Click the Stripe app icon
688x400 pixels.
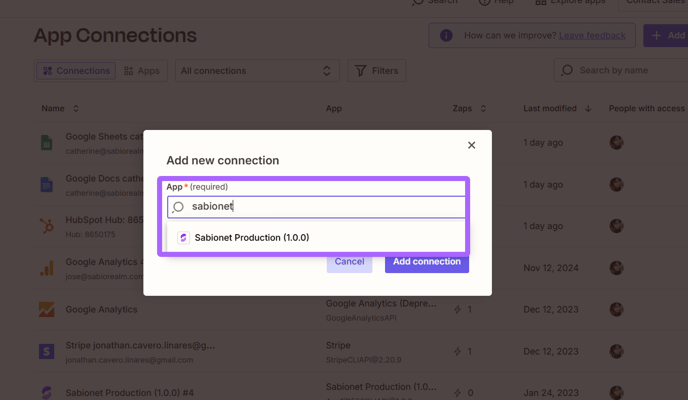47,351
